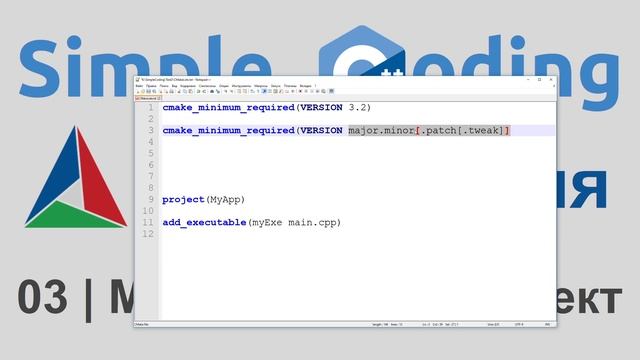This screenshot has height=360, width=640.
Task: Click the Open file toolbar icon
Action: pos(143,91)
